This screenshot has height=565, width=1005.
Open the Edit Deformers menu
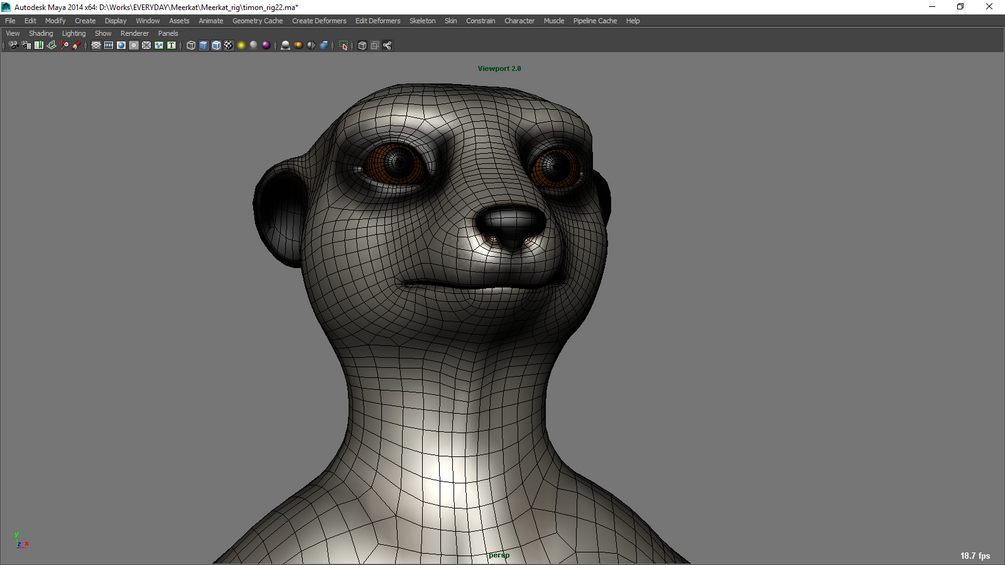(x=378, y=20)
